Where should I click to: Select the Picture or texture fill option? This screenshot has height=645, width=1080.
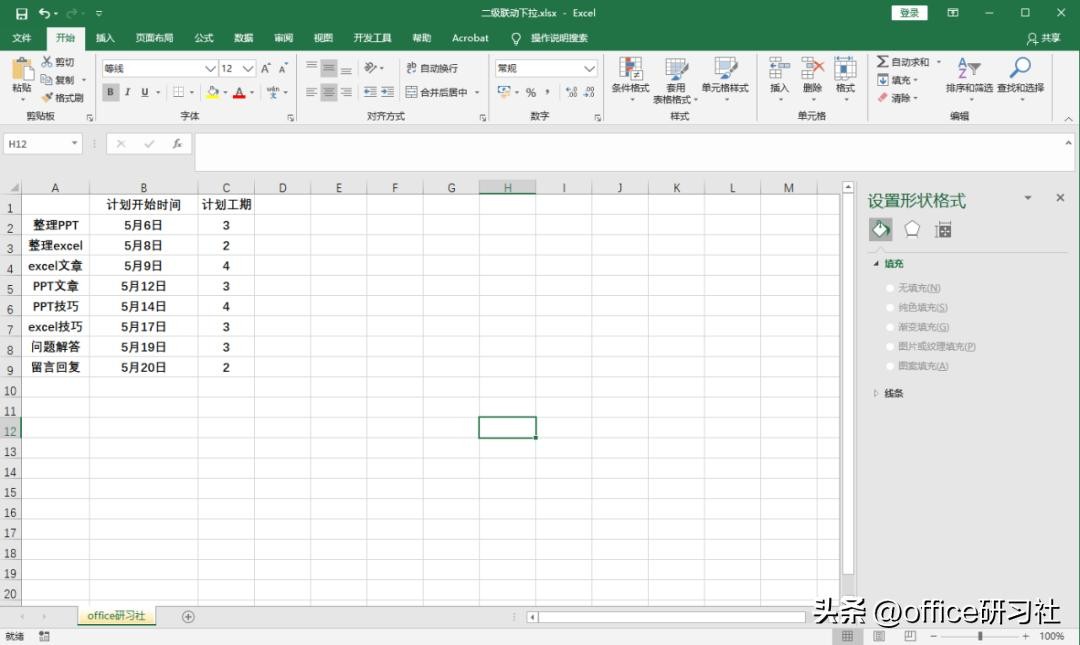coord(890,346)
